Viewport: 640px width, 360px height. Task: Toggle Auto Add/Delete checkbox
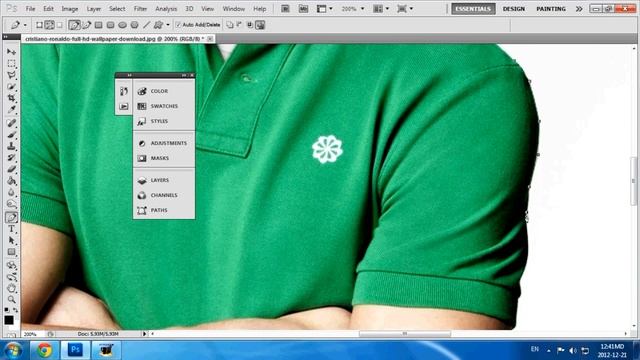178,25
